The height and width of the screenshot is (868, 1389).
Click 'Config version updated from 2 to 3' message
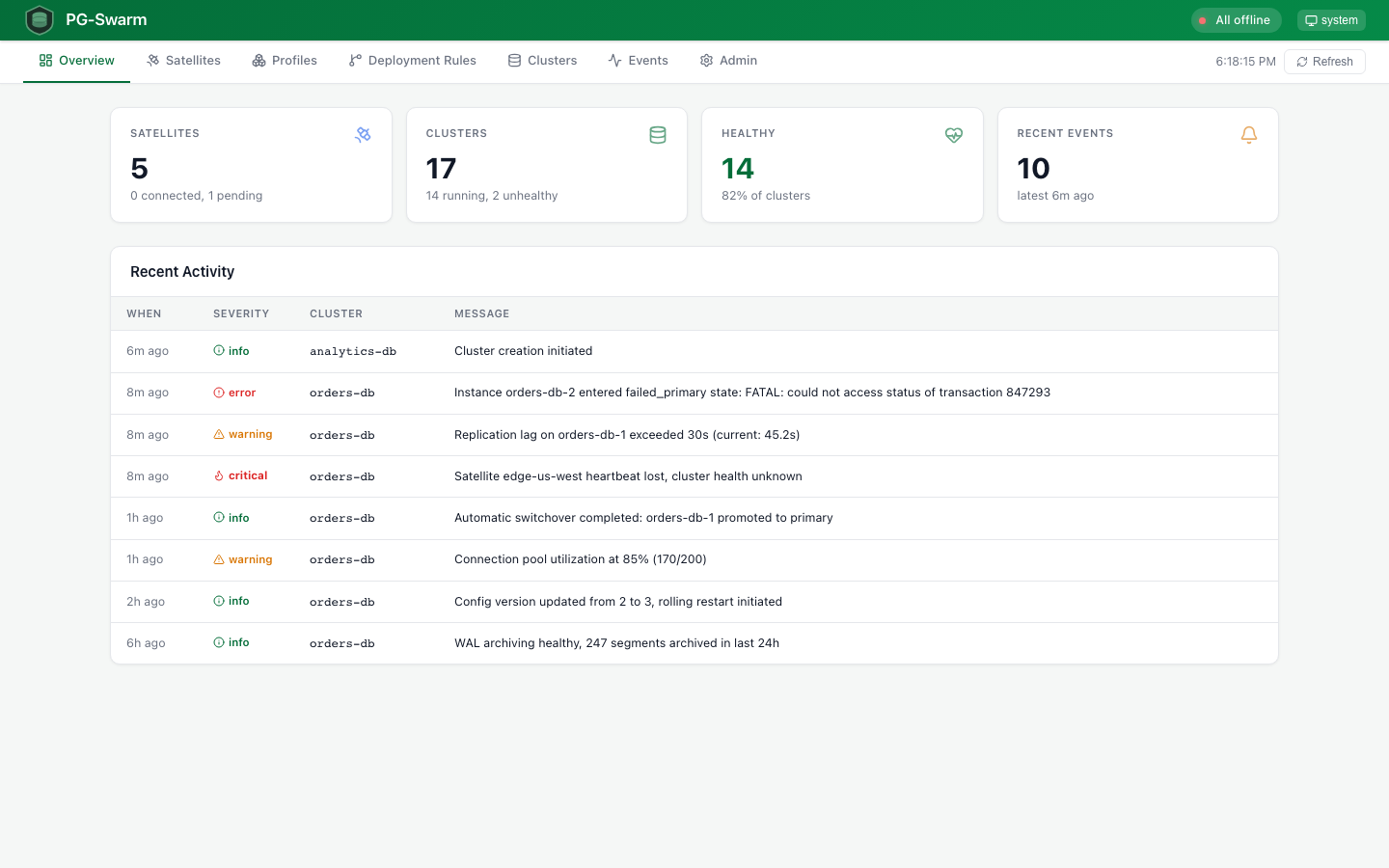pyautogui.click(x=618, y=602)
